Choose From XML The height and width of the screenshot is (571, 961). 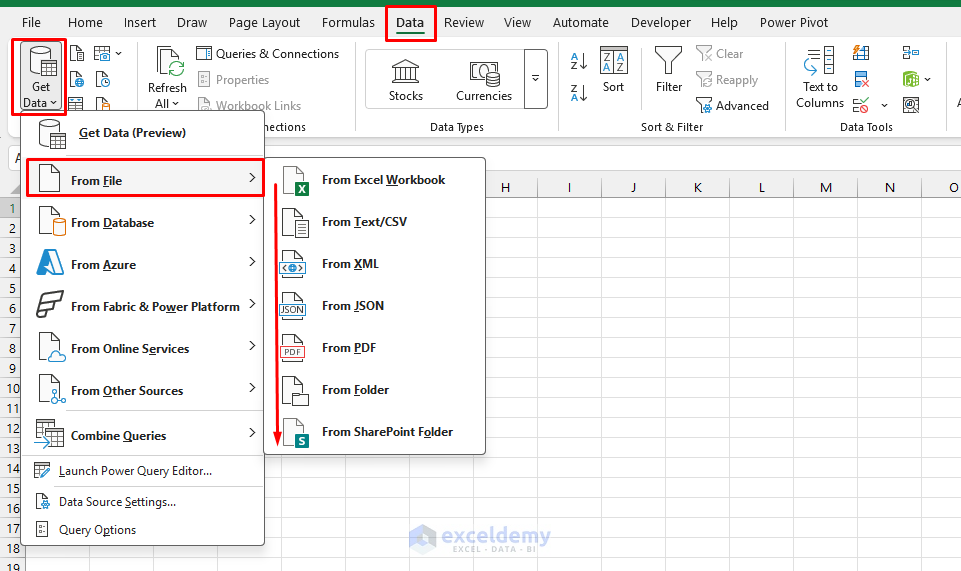(374, 264)
